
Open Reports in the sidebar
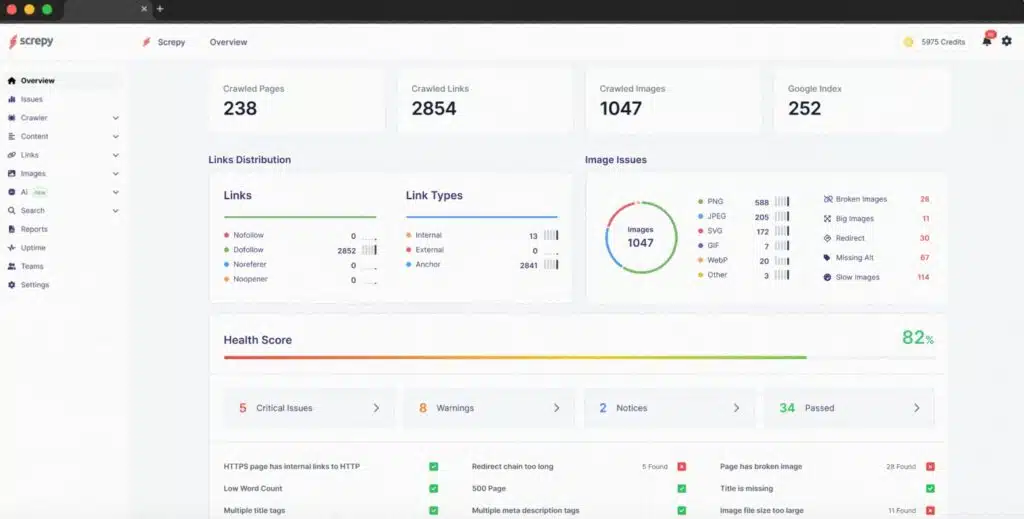[34, 229]
